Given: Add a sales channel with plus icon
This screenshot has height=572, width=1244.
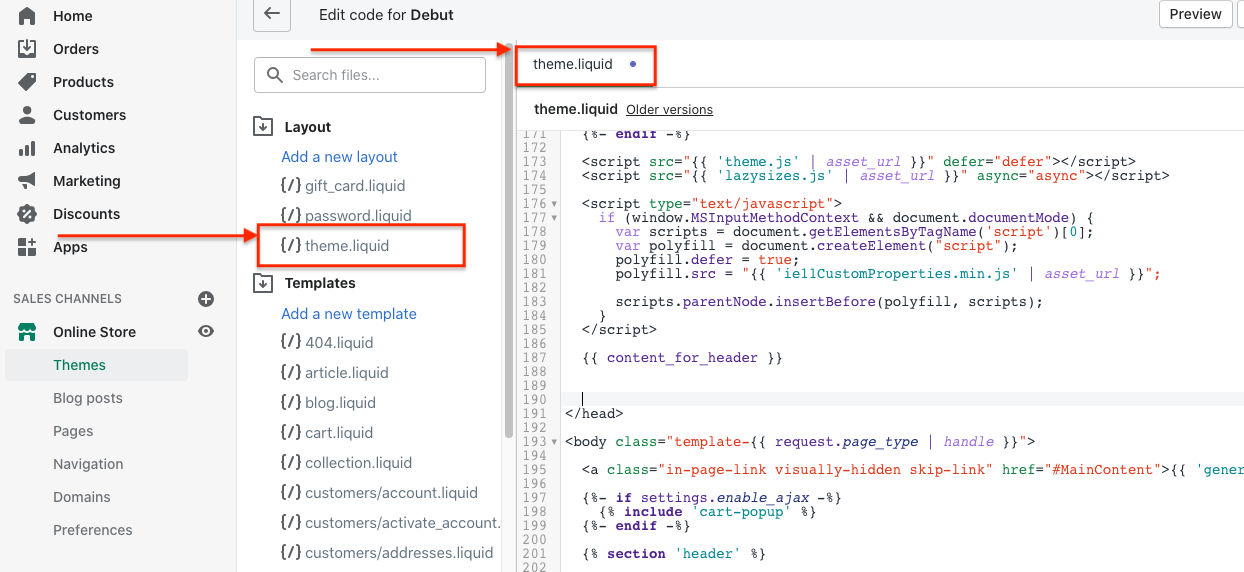Looking at the screenshot, I should coord(206,299).
